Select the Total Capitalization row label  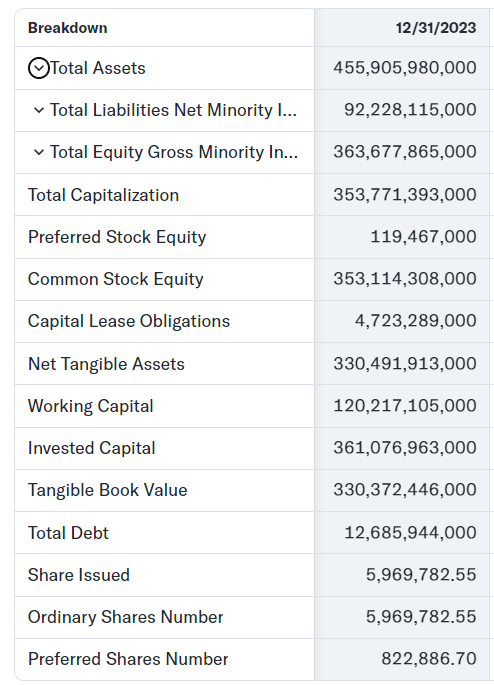104,195
